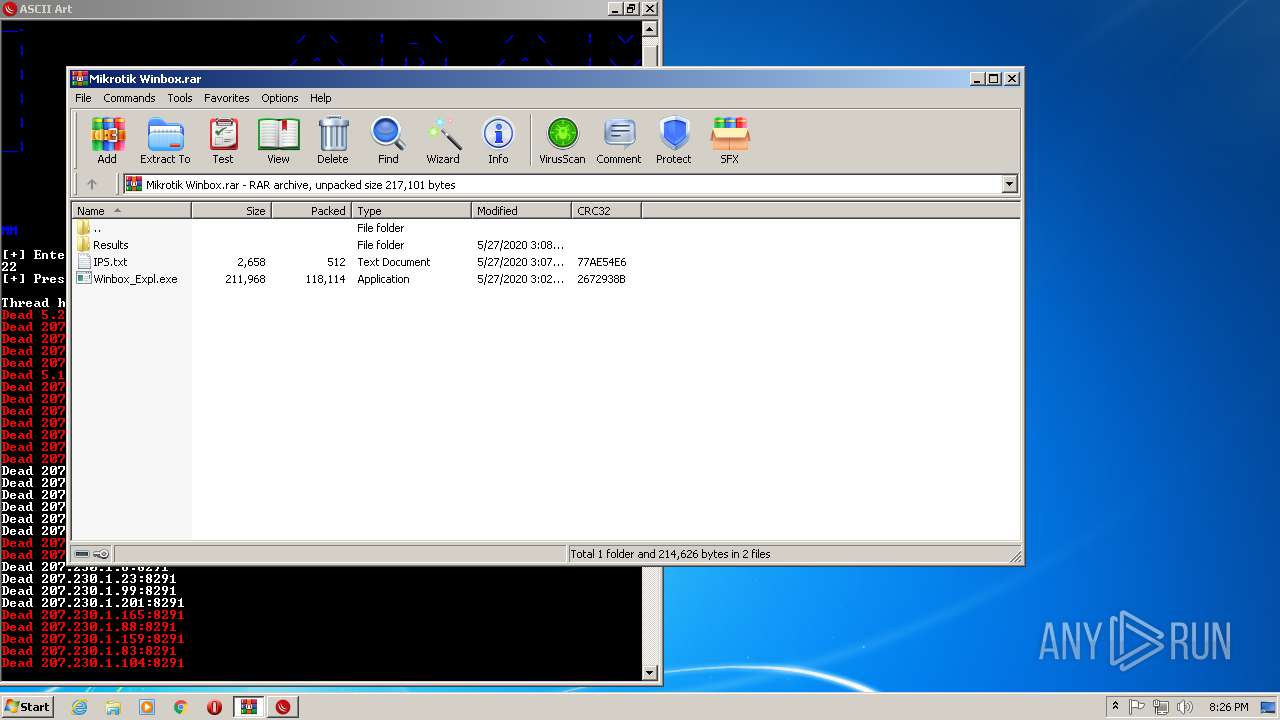1280x720 pixels.
Task: Click the 77AE54E6 CRC32 value
Action: tap(602, 262)
